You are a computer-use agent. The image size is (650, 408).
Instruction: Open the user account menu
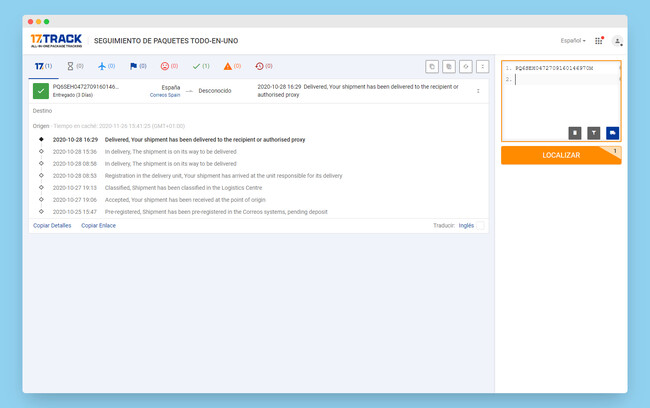[x=617, y=41]
